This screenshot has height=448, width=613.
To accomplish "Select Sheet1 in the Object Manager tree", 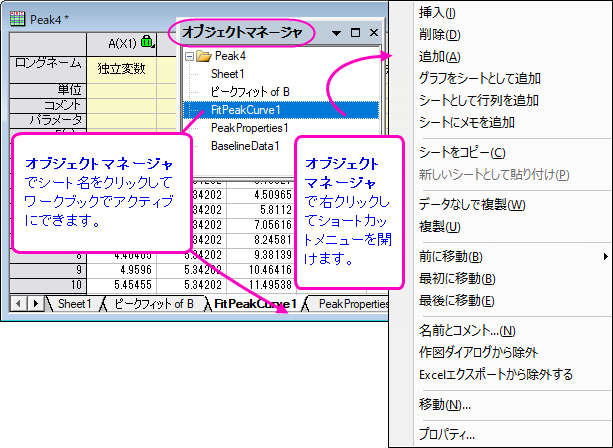I will click(x=228, y=74).
